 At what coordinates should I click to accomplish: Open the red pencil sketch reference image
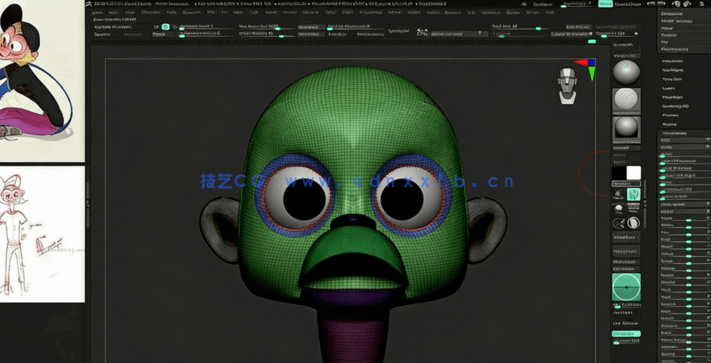[x=42, y=234]
